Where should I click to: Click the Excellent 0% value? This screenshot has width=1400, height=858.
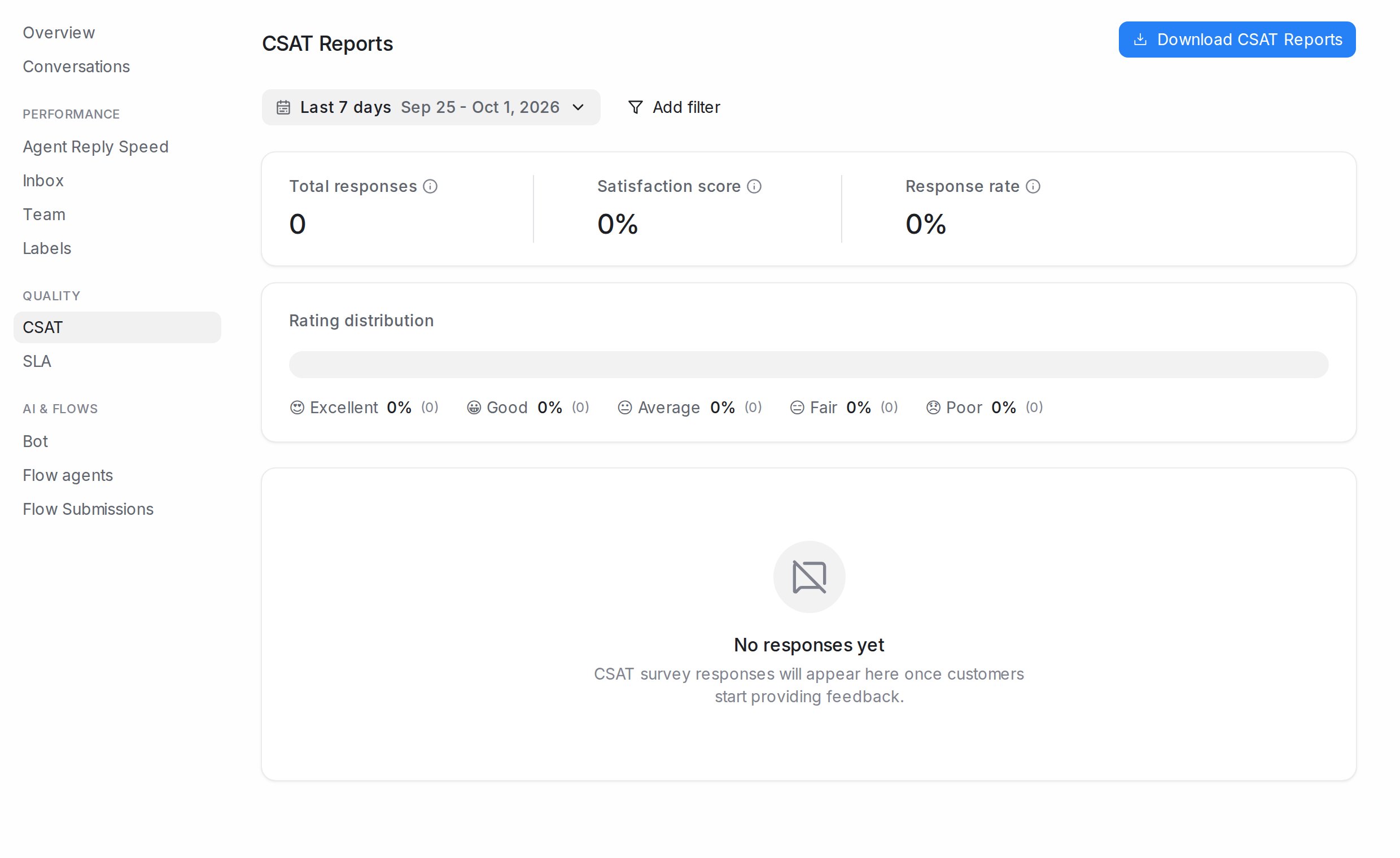pyautogui.click(x=399, y=408)
